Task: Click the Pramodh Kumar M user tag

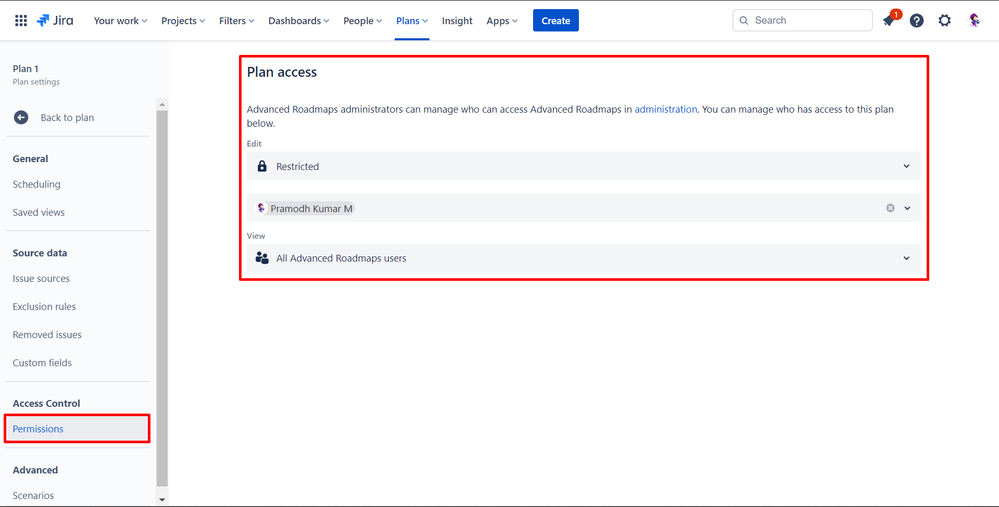Action: click(x=305, y=208)
